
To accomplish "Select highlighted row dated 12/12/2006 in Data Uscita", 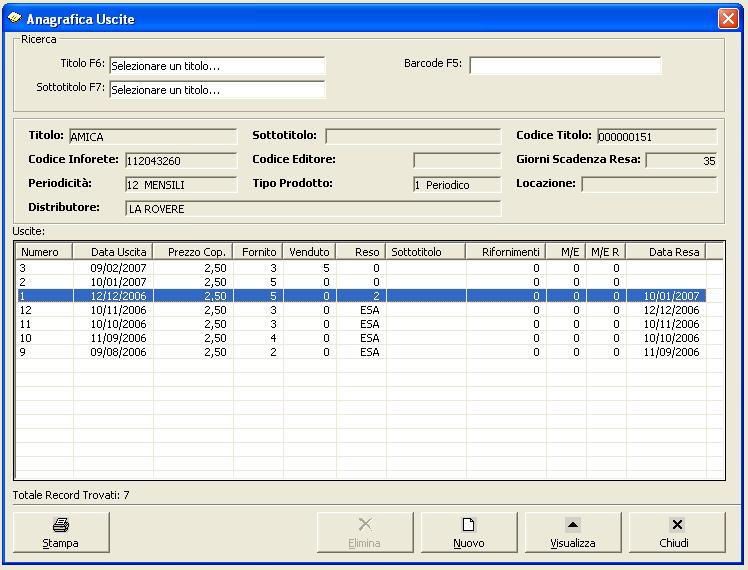I will point(362,296).
